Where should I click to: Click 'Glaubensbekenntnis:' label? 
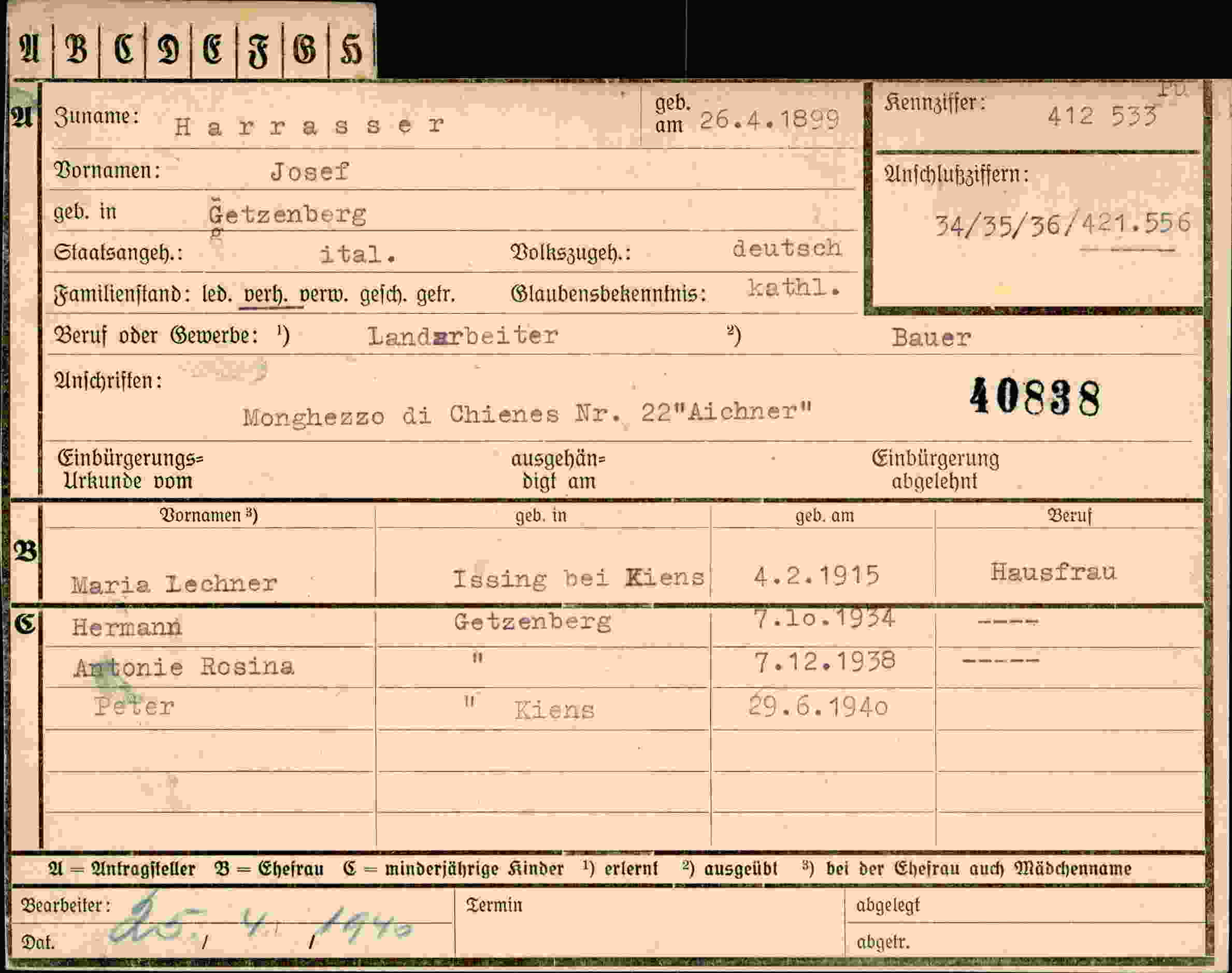coord(608,294)
